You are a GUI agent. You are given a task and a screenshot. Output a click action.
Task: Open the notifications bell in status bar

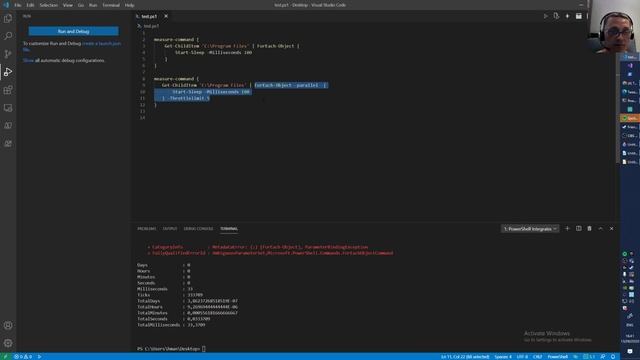coord(613,356)
